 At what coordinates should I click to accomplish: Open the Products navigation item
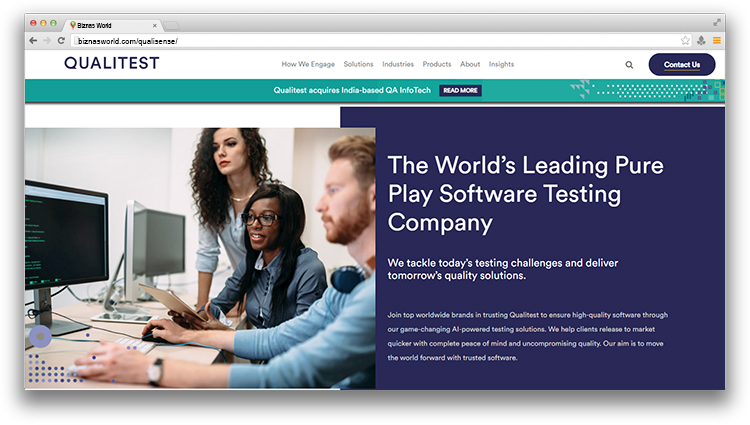pos(437,64)
